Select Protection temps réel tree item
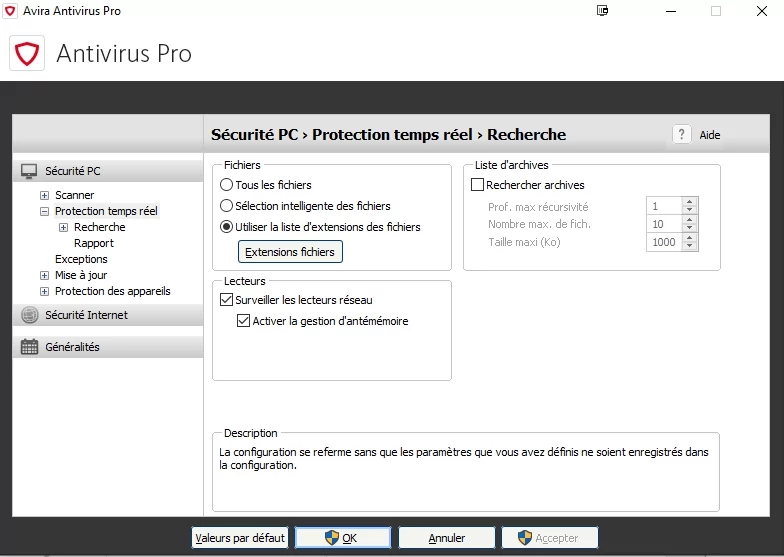This screenshot has width=784, height=557. pyautogui.click(x=106, y=211)
